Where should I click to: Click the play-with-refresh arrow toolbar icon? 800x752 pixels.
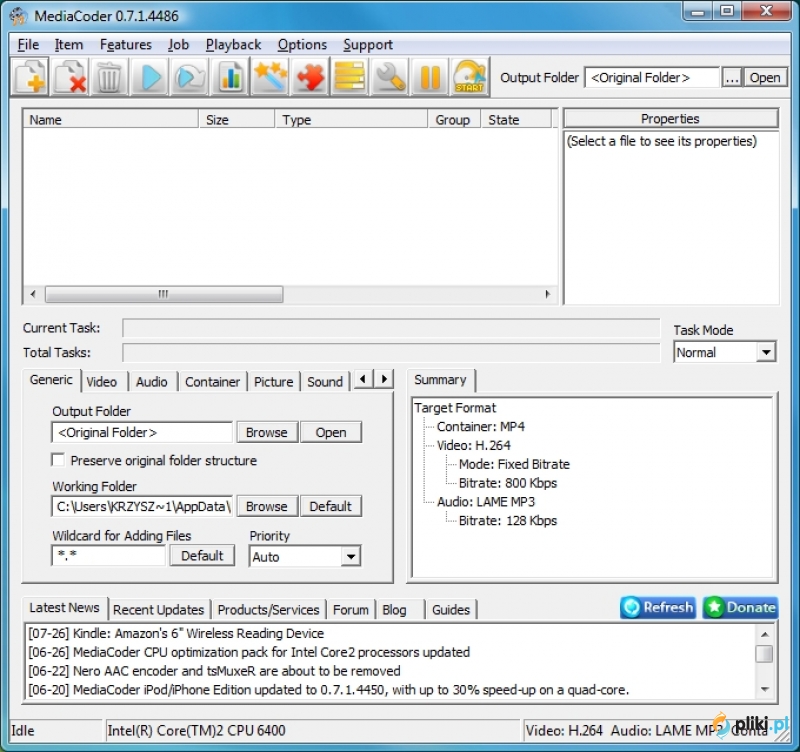[x=189, y=77]
